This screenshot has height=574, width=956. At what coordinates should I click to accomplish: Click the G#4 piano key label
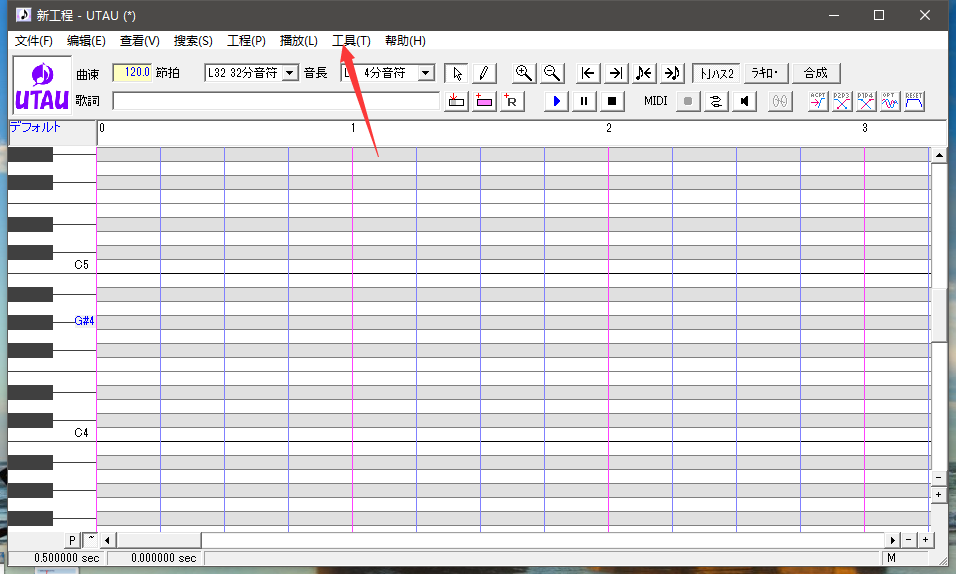pos(84,321)
